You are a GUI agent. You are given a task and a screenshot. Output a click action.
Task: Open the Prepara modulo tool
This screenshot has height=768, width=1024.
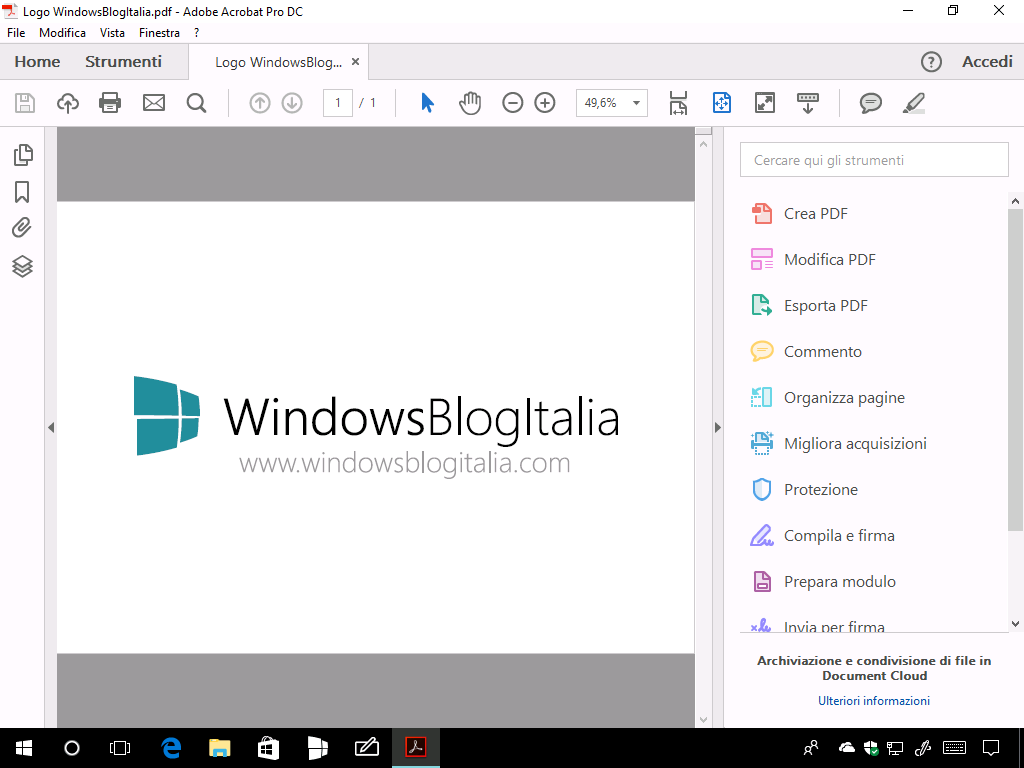824,582
